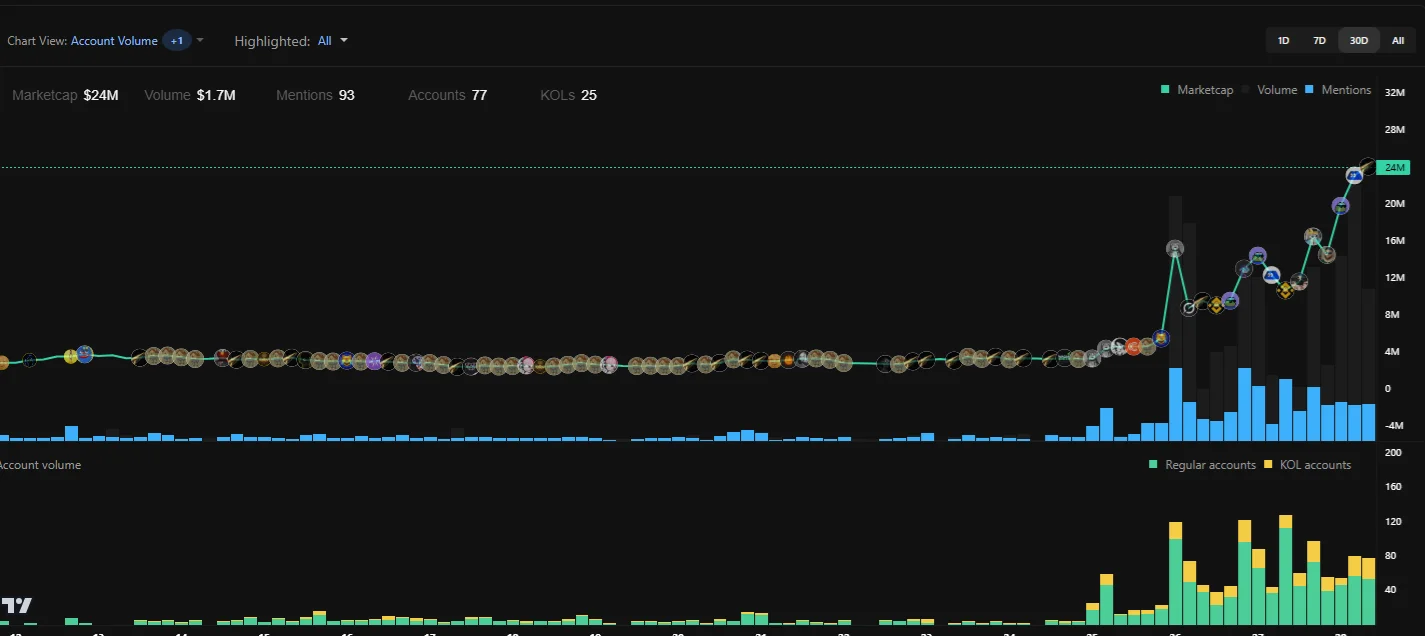Switch to the 7D time range
Viewport: 1425px width, 636px height.
click(1319, 41)
